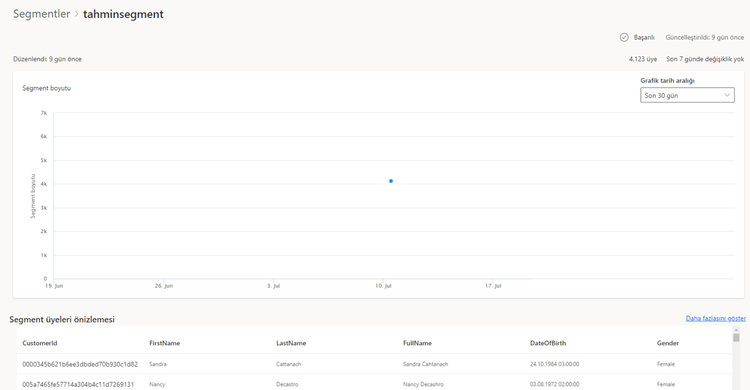Click the full name Sandra Cahtanach cell
Viewport: 750px width, 390px height.
click(x=425, y=364)
